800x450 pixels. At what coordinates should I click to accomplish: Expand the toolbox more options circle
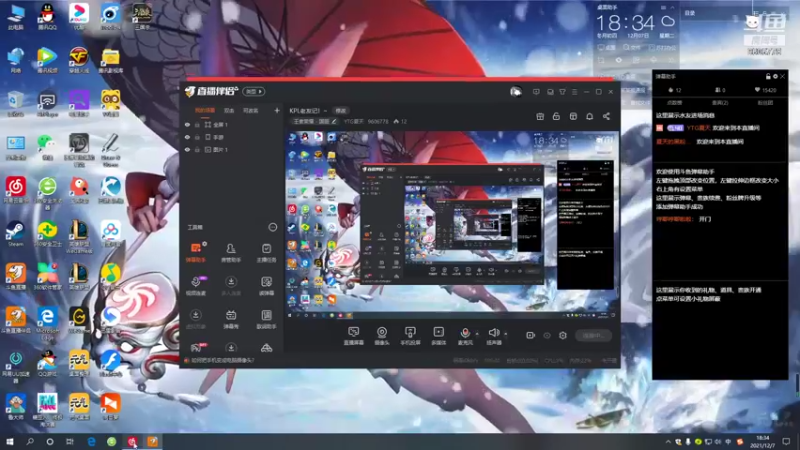(x=272, y=227)
